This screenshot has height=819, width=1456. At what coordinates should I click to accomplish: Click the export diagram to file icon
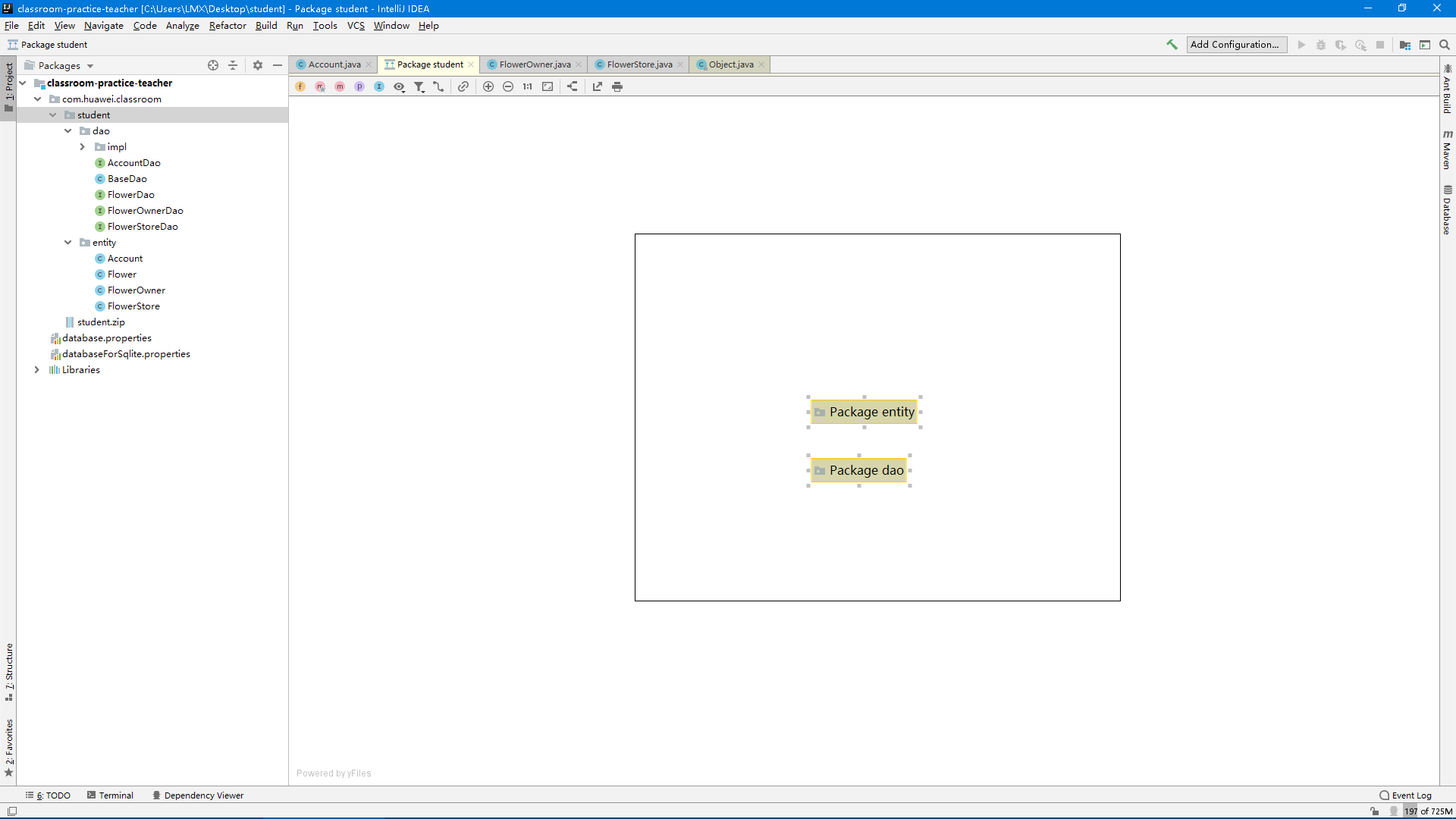pyautogui.click(x=598, y=86)
